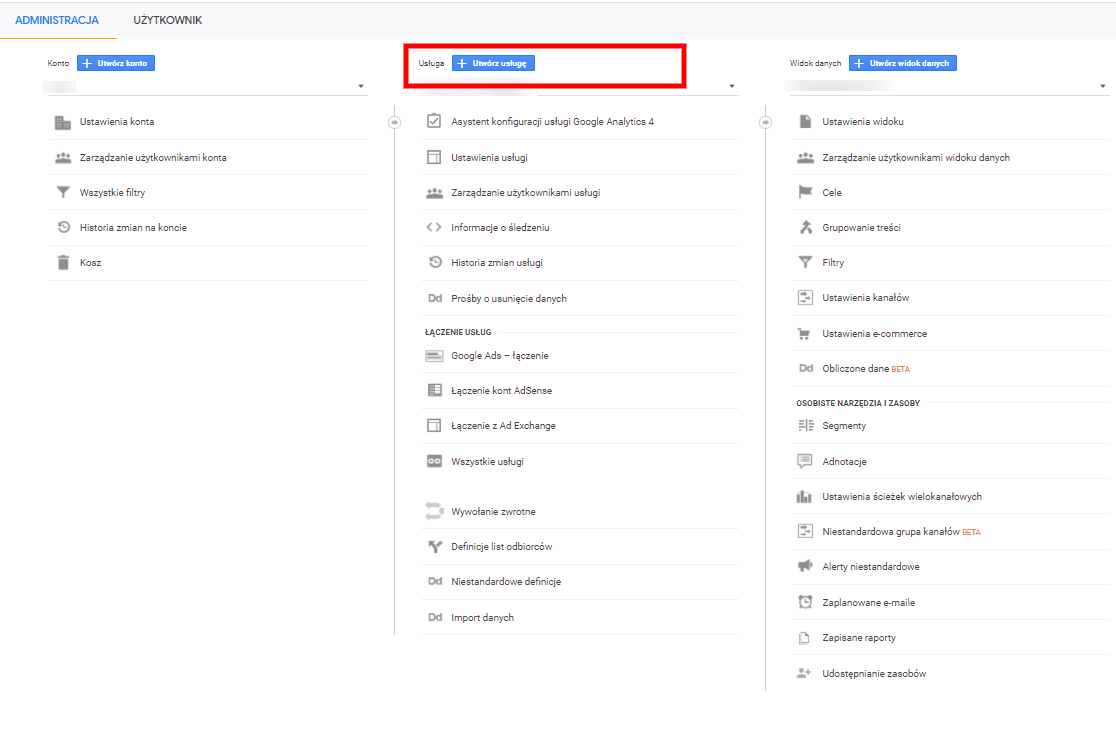Click the link icon beside Wszystkie usługi

(434, 461)
